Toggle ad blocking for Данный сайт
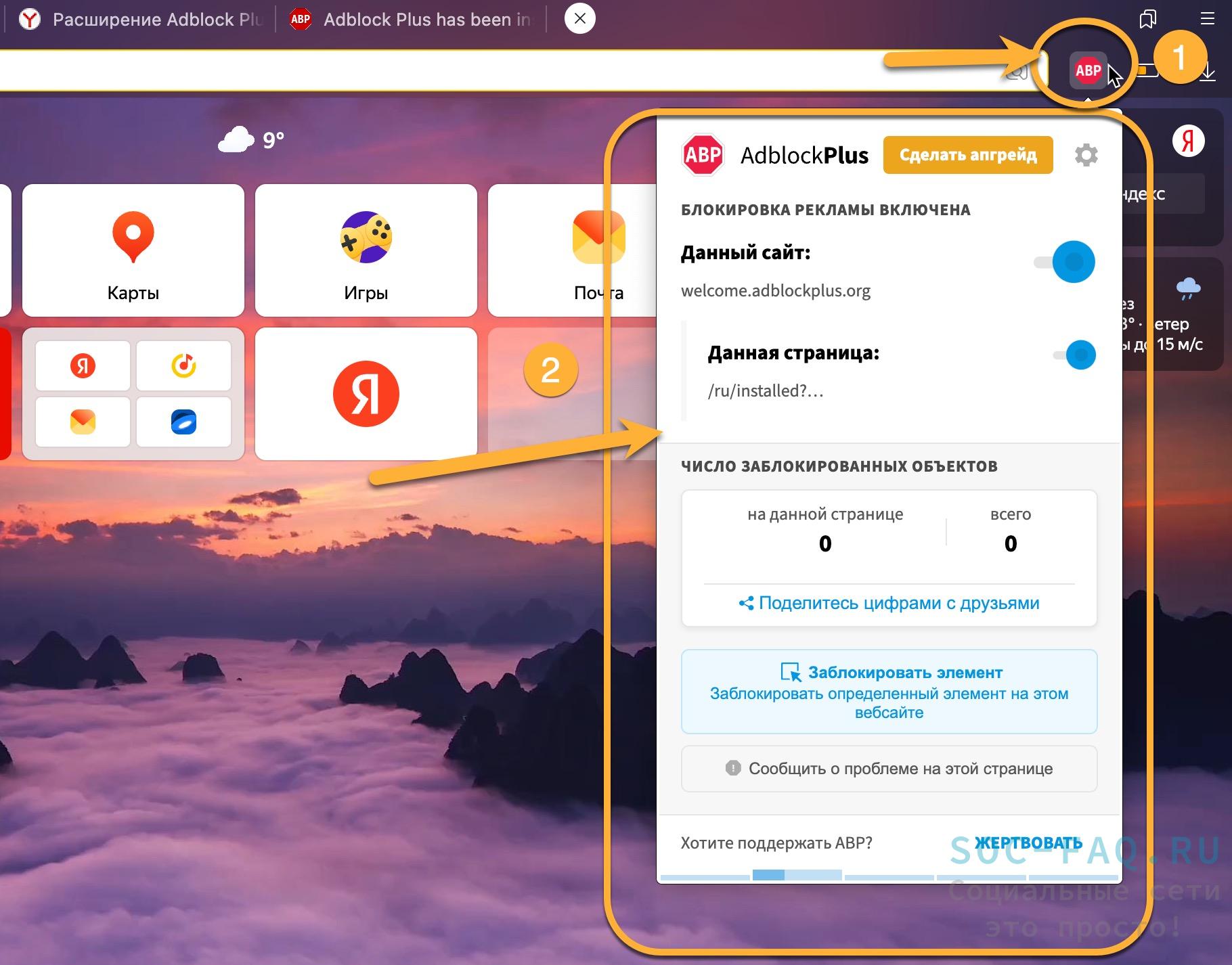 [1065, 262]
